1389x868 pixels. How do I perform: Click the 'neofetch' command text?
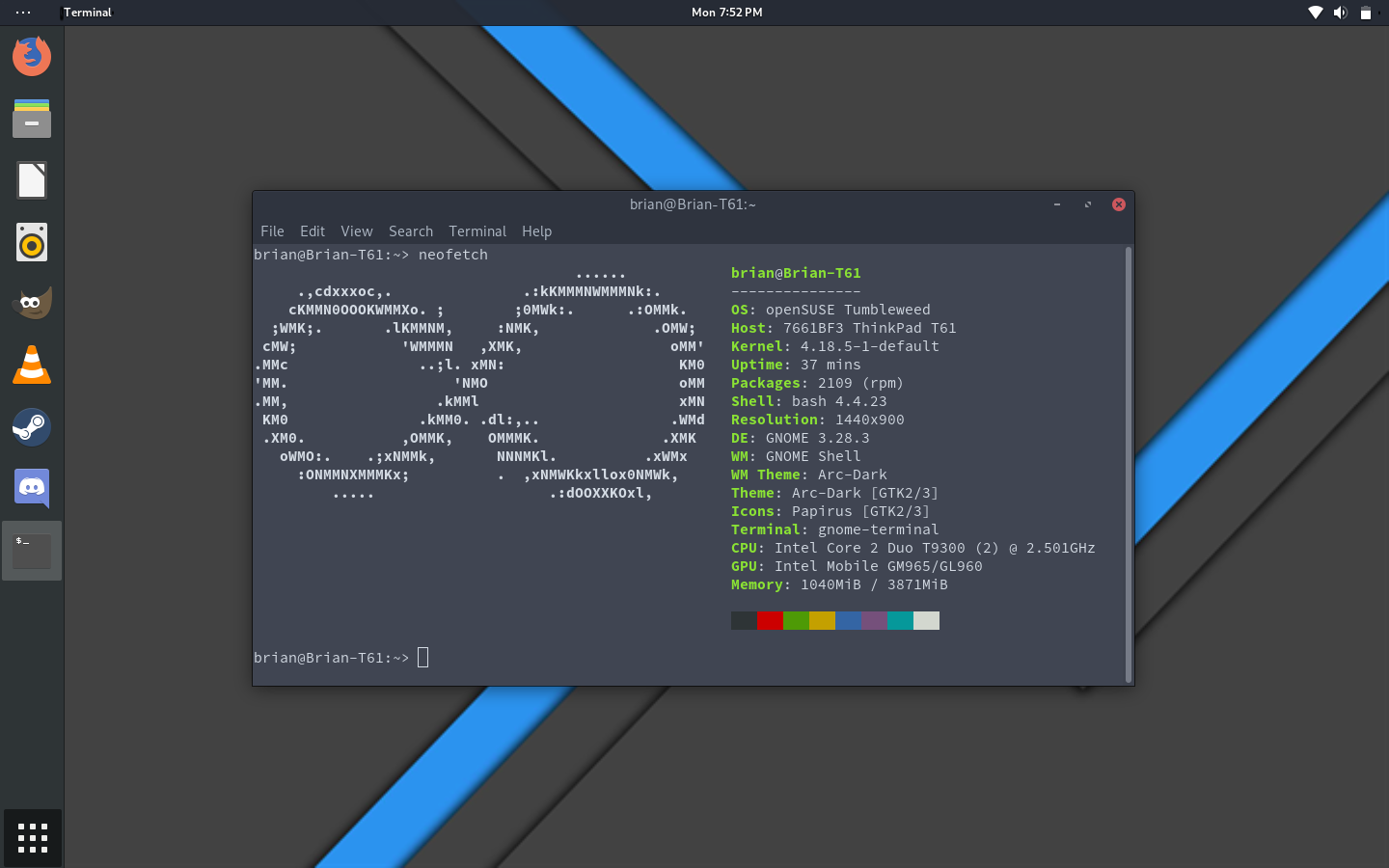(453, 255)
